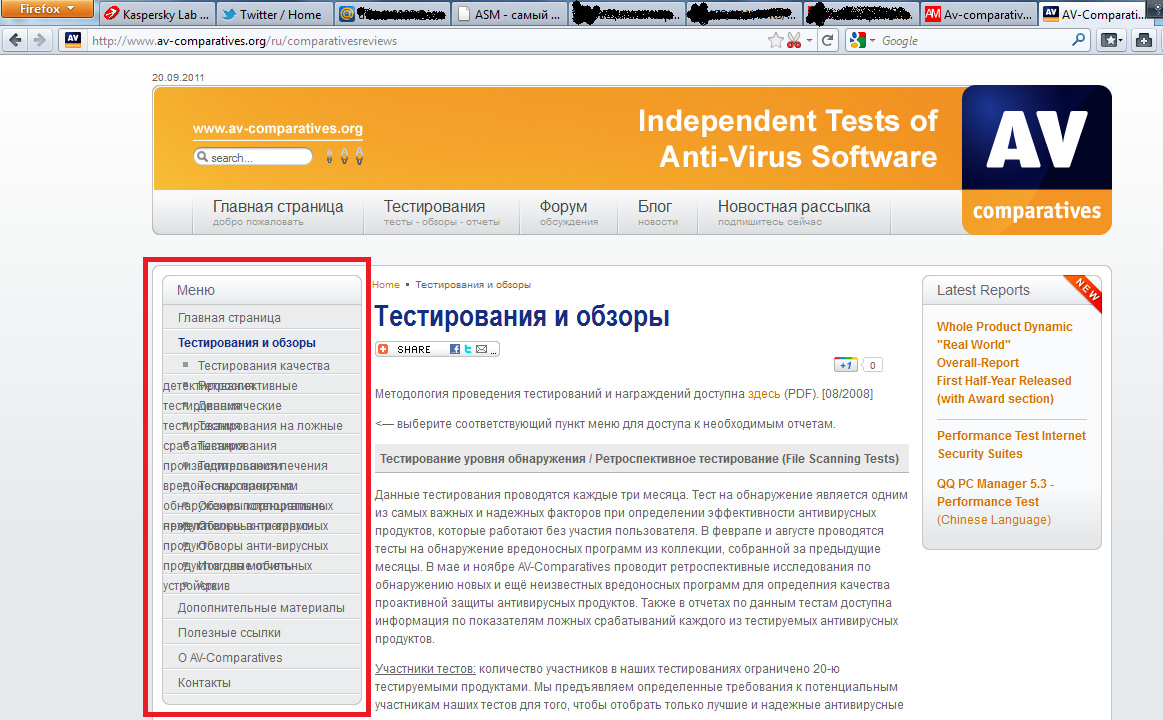Click the blue magnifier in Google search box
Screen dimensions: 1163x720
[1078, 40]
